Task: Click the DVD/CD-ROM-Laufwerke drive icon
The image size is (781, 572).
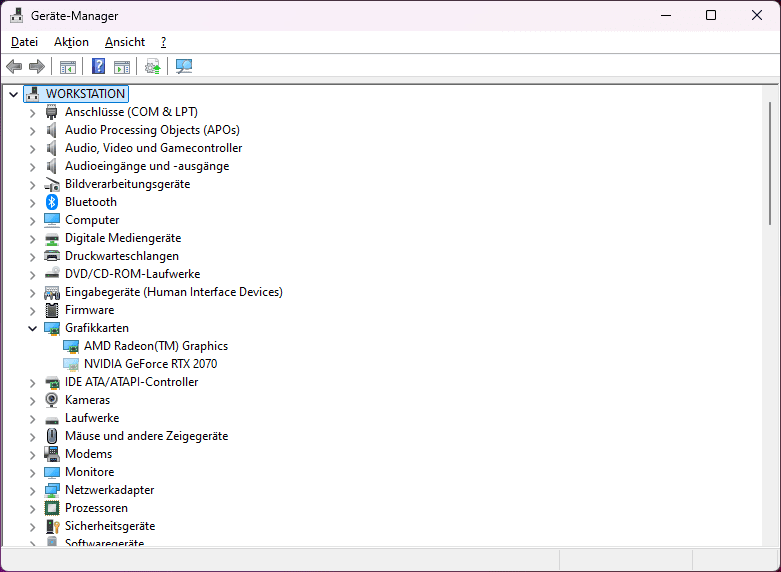Action: coord(52,274)
